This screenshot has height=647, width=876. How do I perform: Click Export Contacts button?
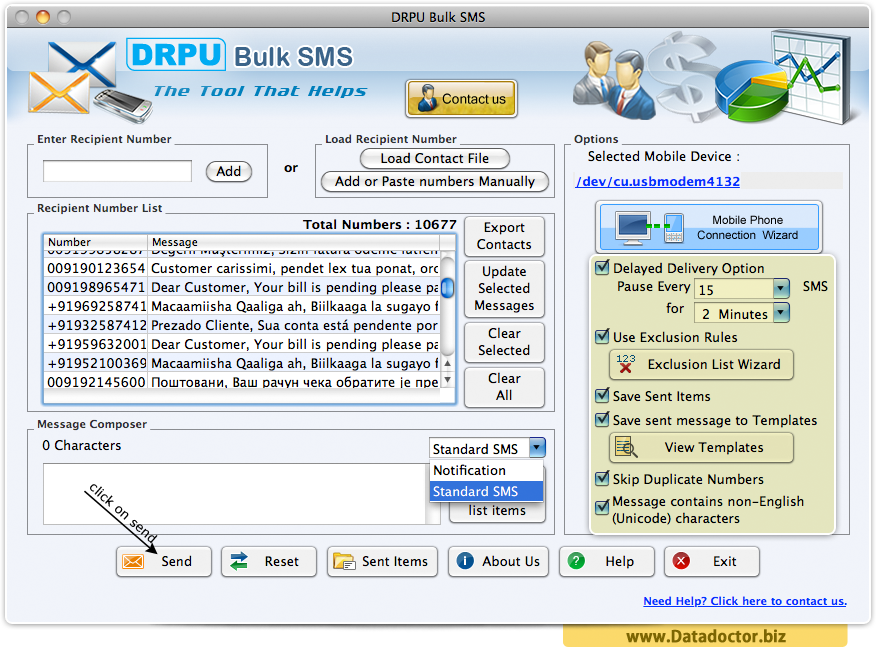(x=504, y=236)
